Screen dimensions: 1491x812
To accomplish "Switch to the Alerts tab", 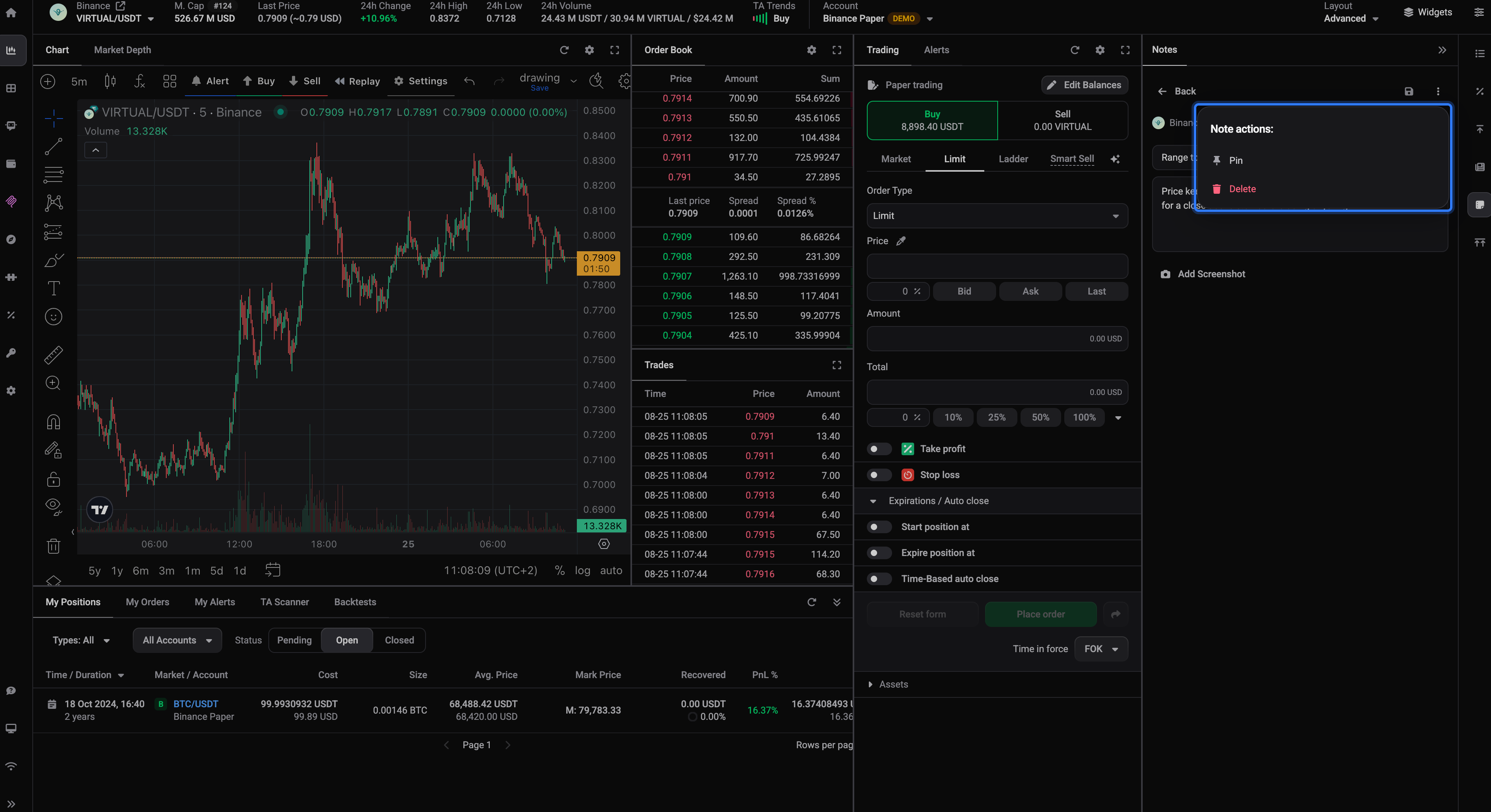I will tap(936, 50).
